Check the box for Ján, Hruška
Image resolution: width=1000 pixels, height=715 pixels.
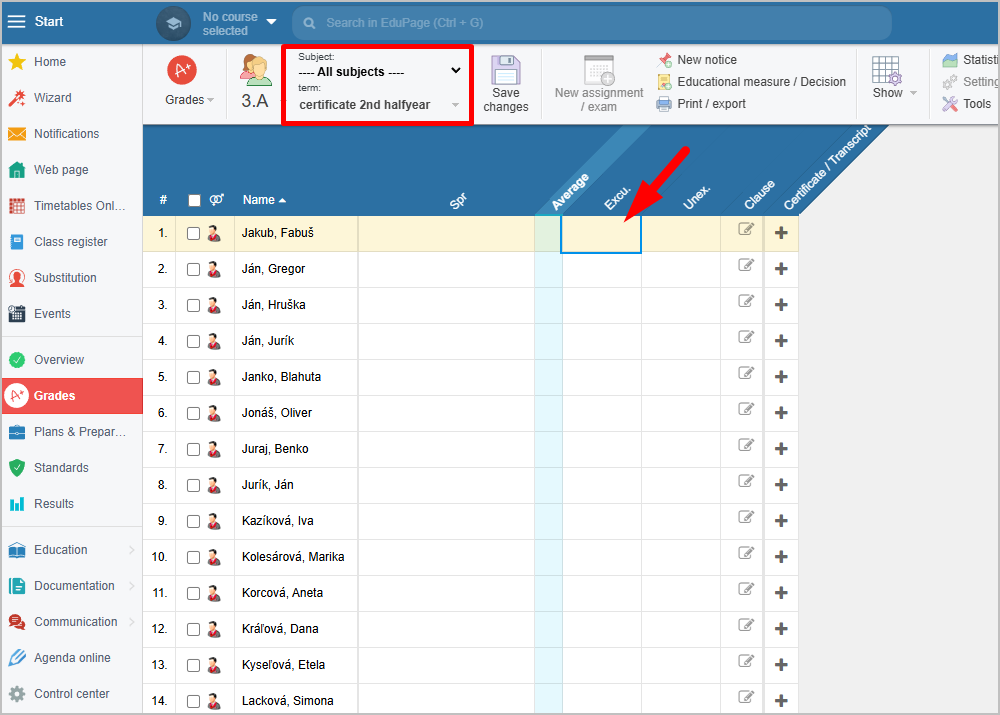click(194, 305)
